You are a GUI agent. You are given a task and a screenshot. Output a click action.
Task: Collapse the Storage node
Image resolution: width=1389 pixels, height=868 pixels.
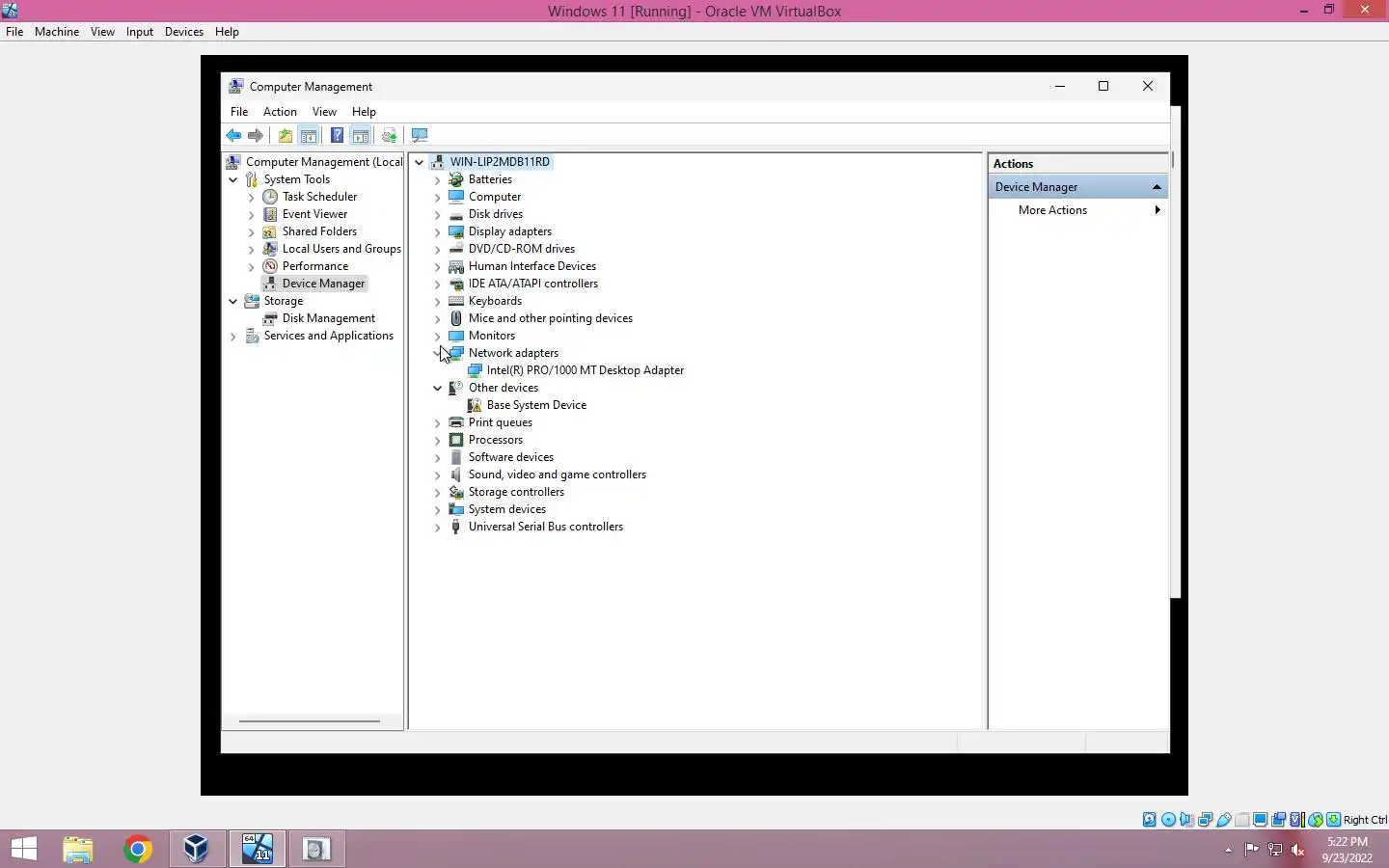pos(232,302)
